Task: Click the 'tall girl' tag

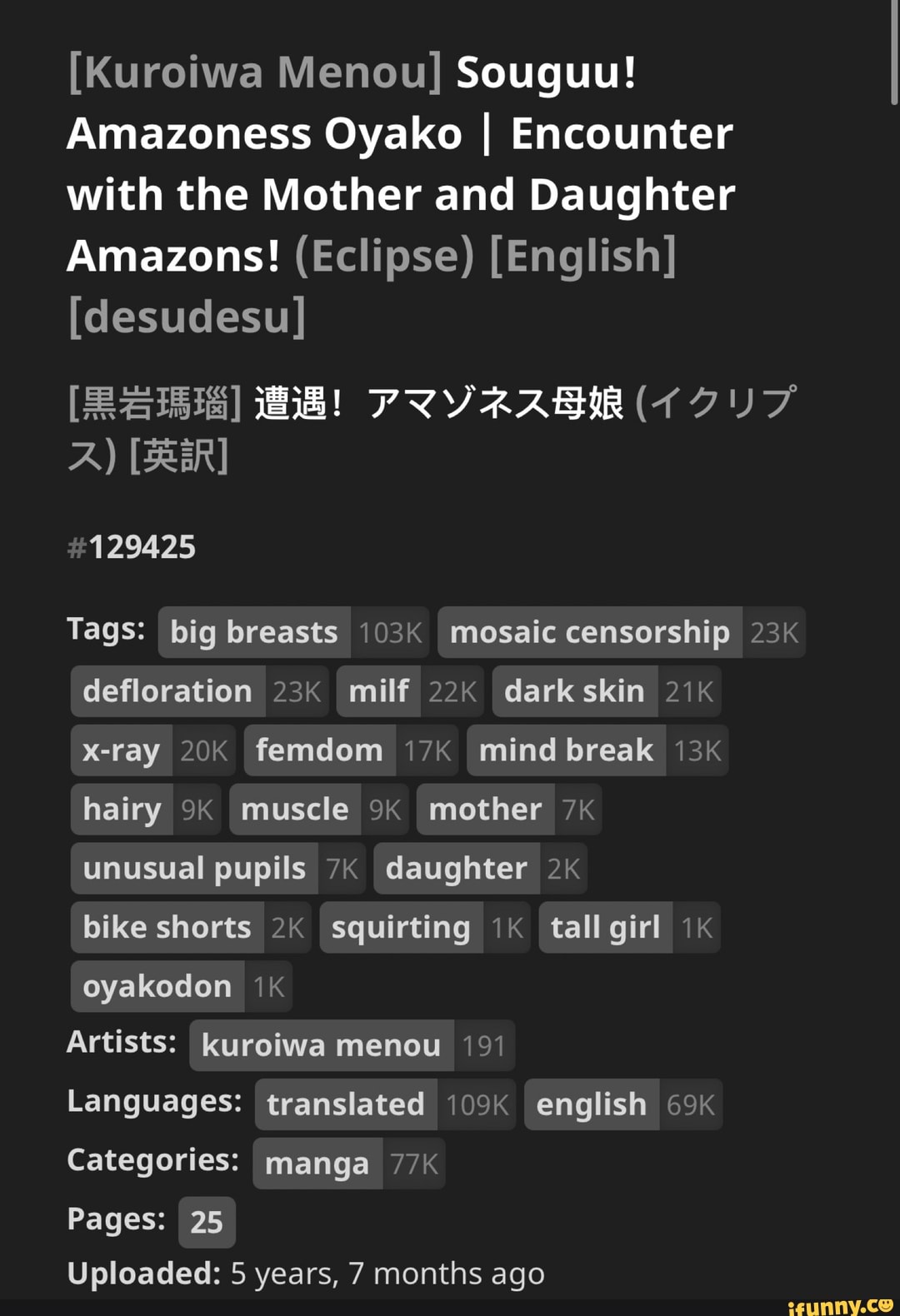Action: [x=605, y=929]
